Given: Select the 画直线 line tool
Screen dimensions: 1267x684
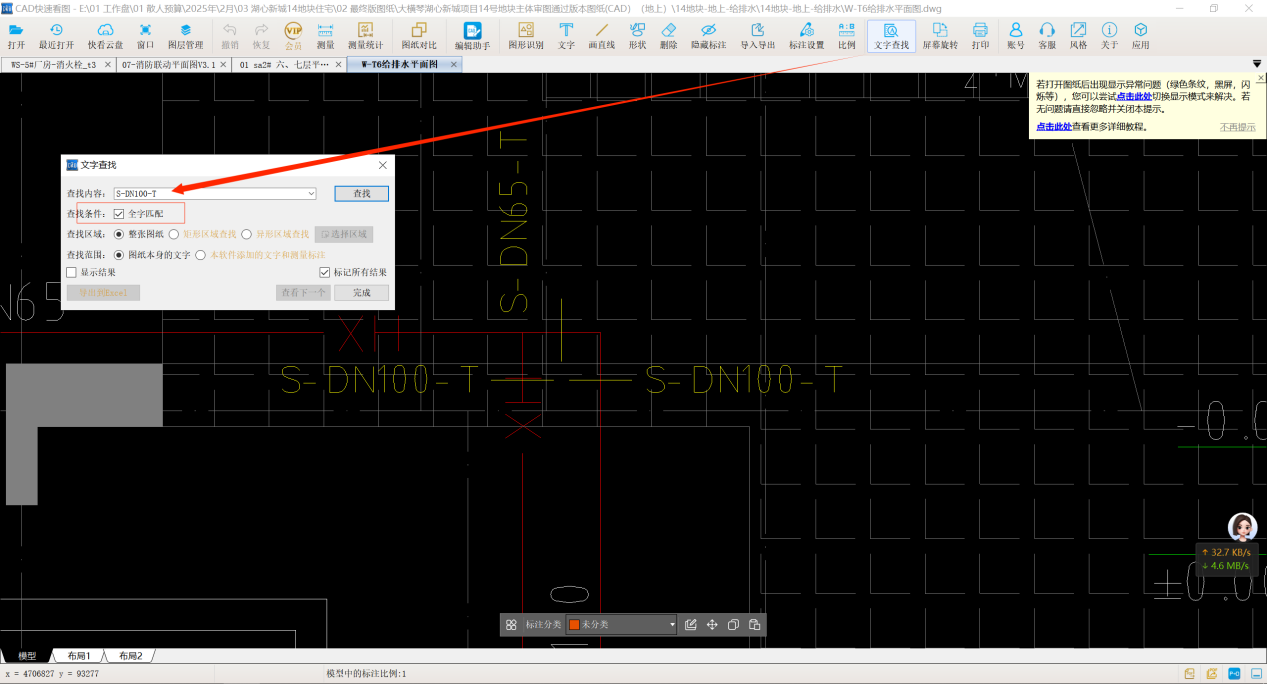Looking at the screenshot, I should coord(601,36).
